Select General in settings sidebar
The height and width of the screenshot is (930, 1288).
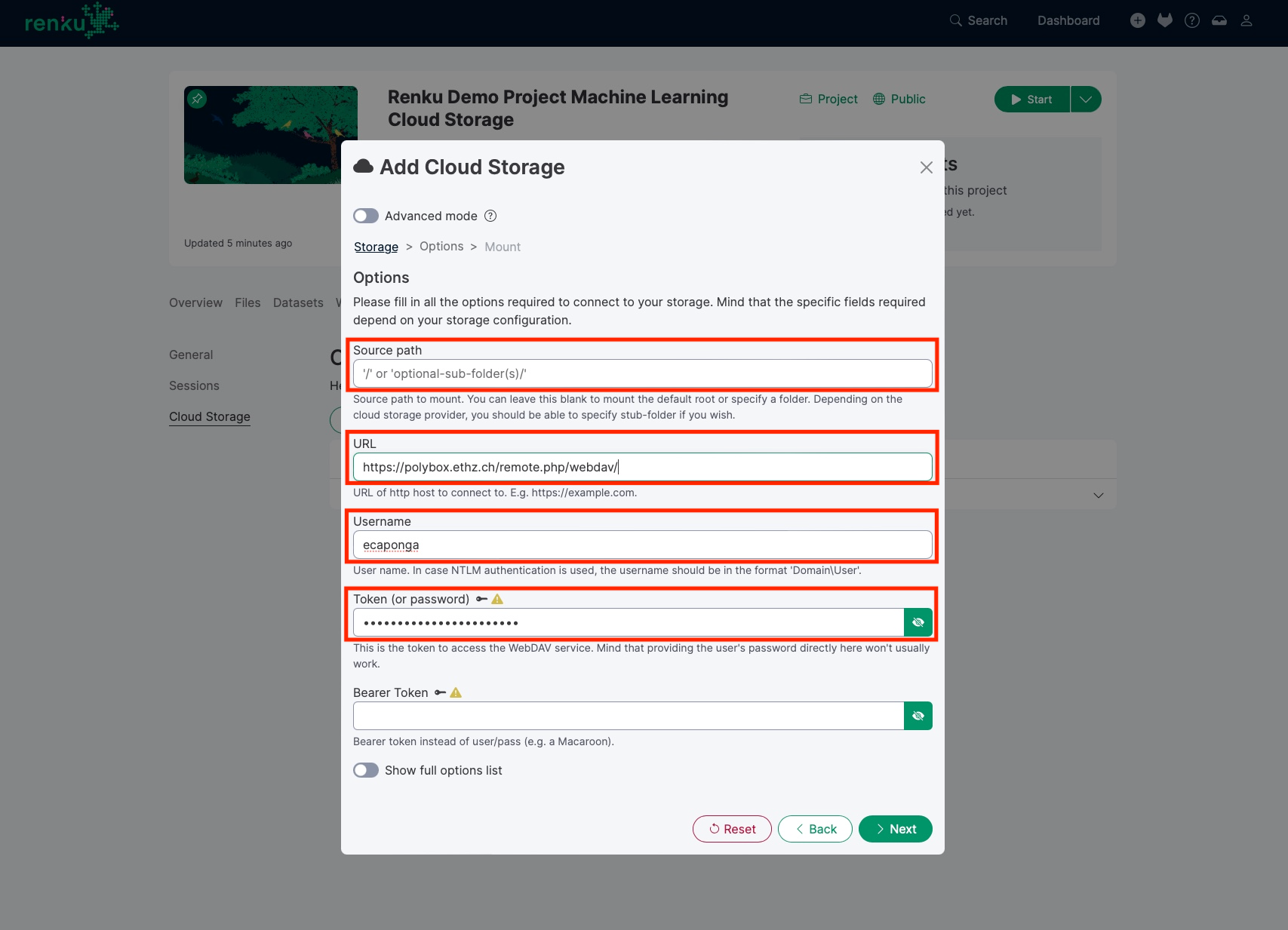tap(191, 355)
